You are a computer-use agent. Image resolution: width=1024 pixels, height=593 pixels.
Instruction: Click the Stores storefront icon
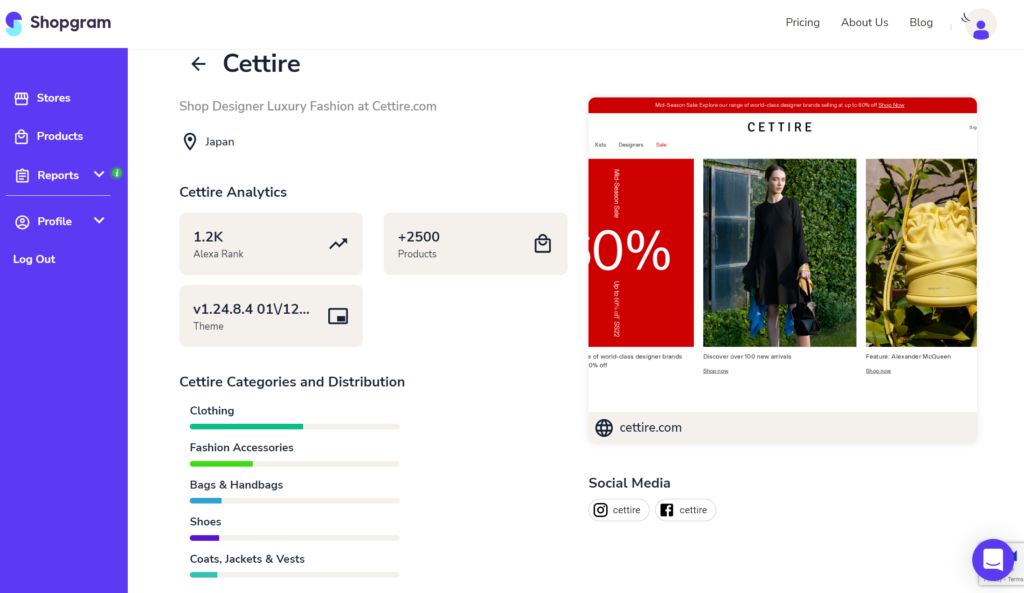click(22, 98)
